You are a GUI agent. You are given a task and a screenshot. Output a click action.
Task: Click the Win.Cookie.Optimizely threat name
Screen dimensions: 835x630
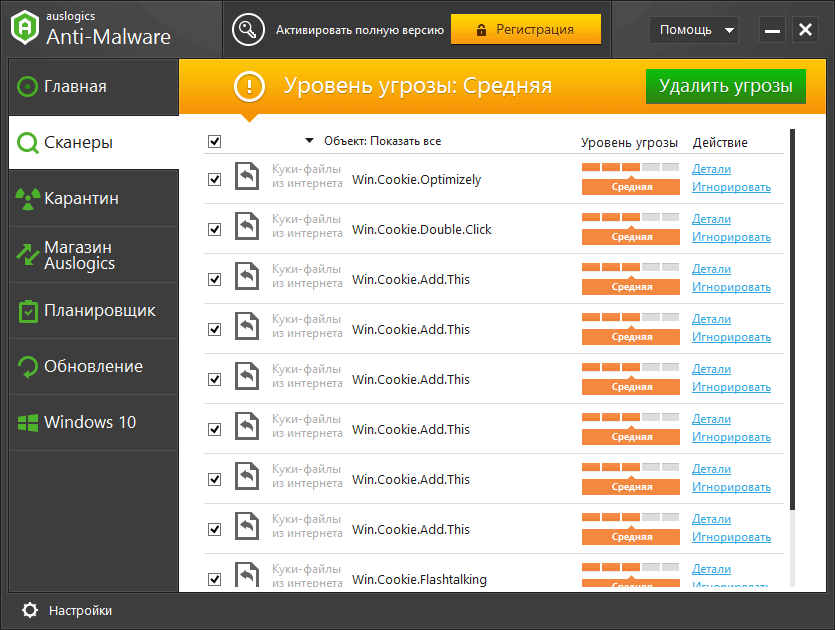coord(416,180)
